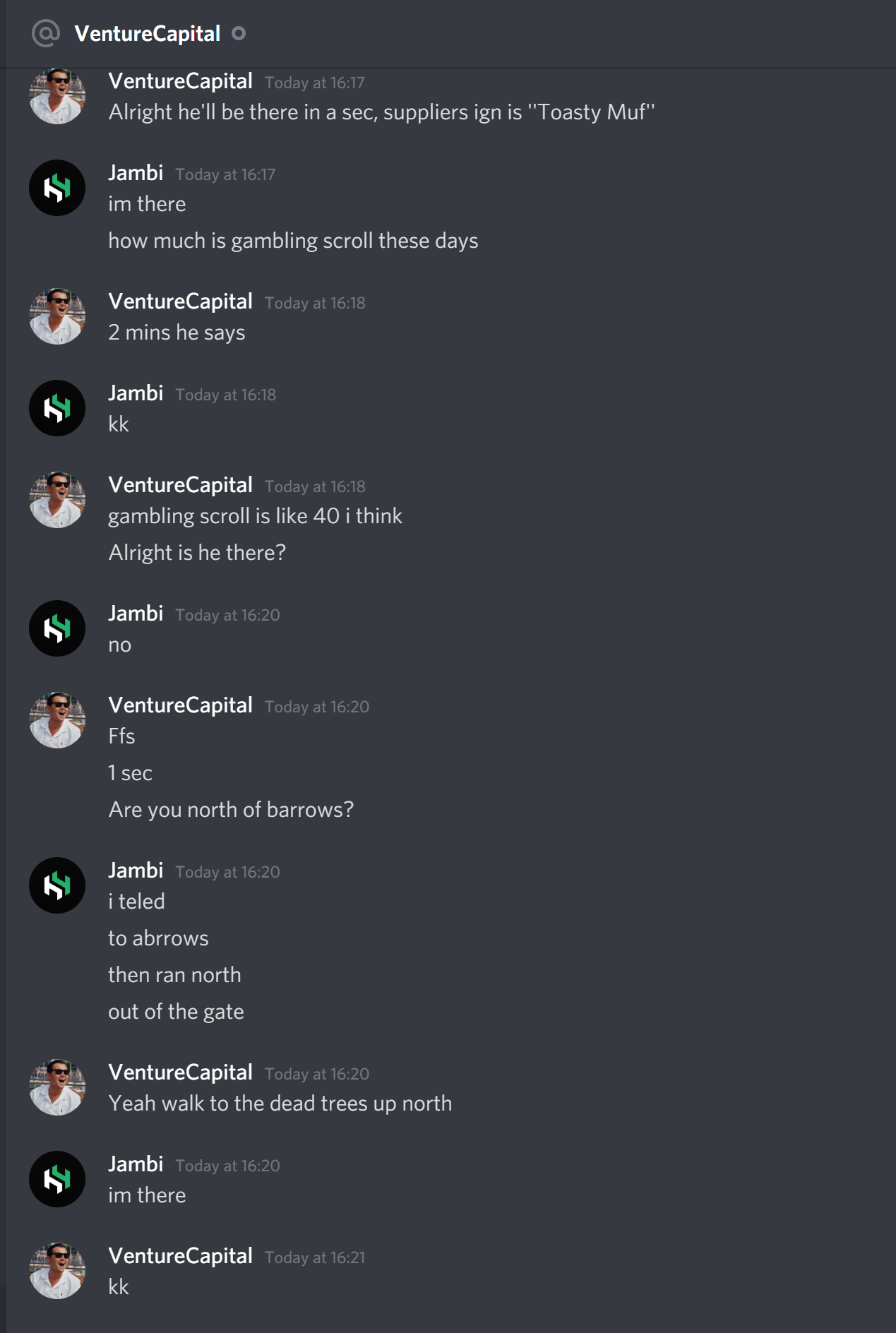Click Jambi username above 'kk' at 16:18
Screen dimensions: 896x1333
(x=136, y=393)
